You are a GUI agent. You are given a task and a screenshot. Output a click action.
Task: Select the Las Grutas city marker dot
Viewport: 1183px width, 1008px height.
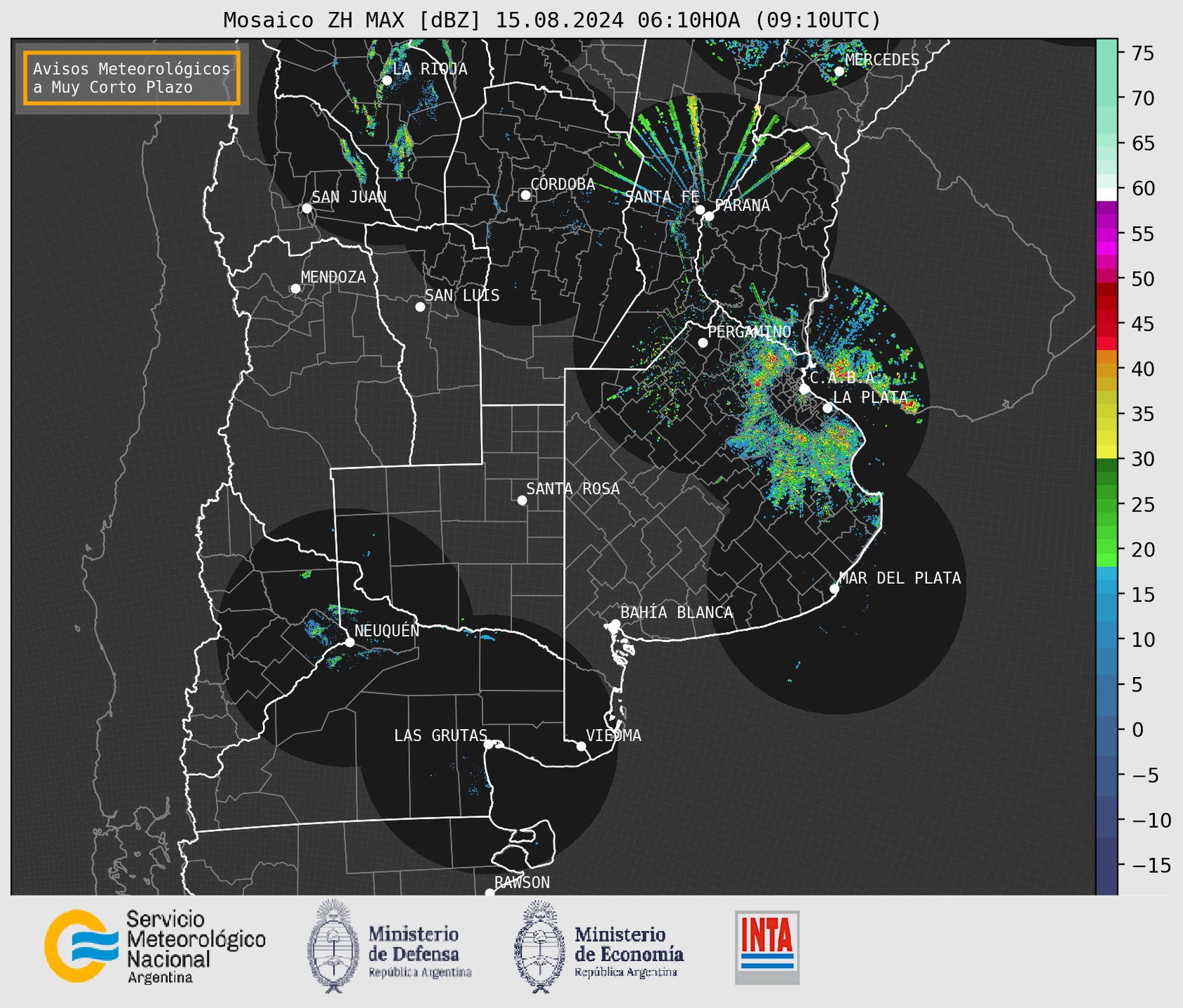[x=489, y=744]
